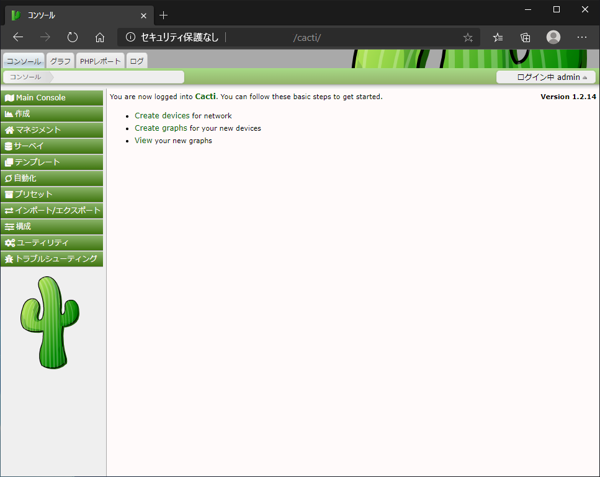Expand the 作成 sidebar menu
This screenshot has height=477, width=600.
pos(52,114)
